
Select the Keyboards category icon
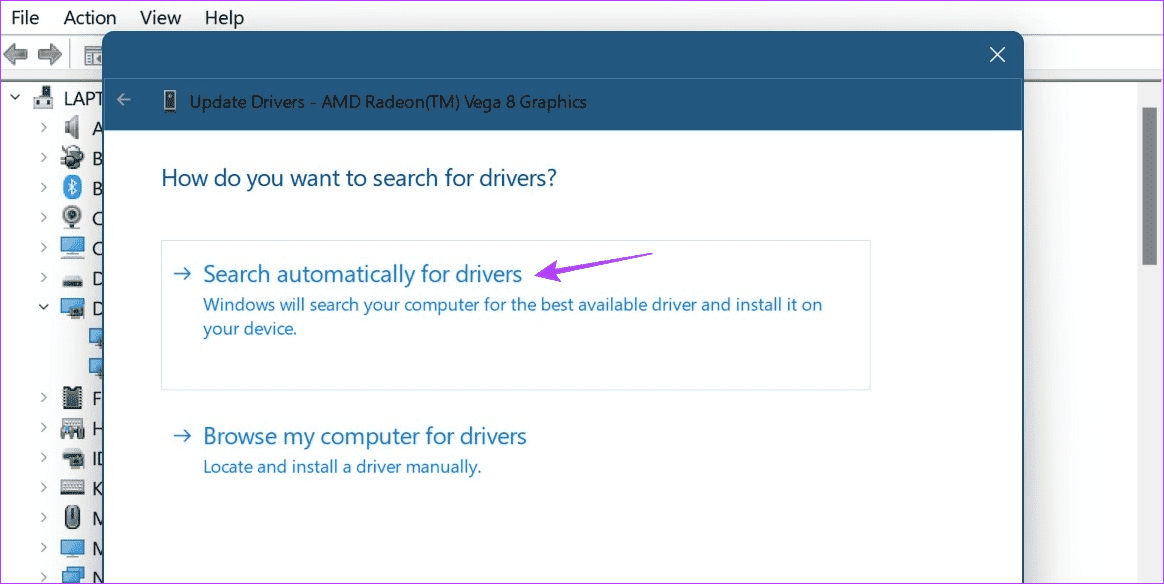tap(72, 488)
